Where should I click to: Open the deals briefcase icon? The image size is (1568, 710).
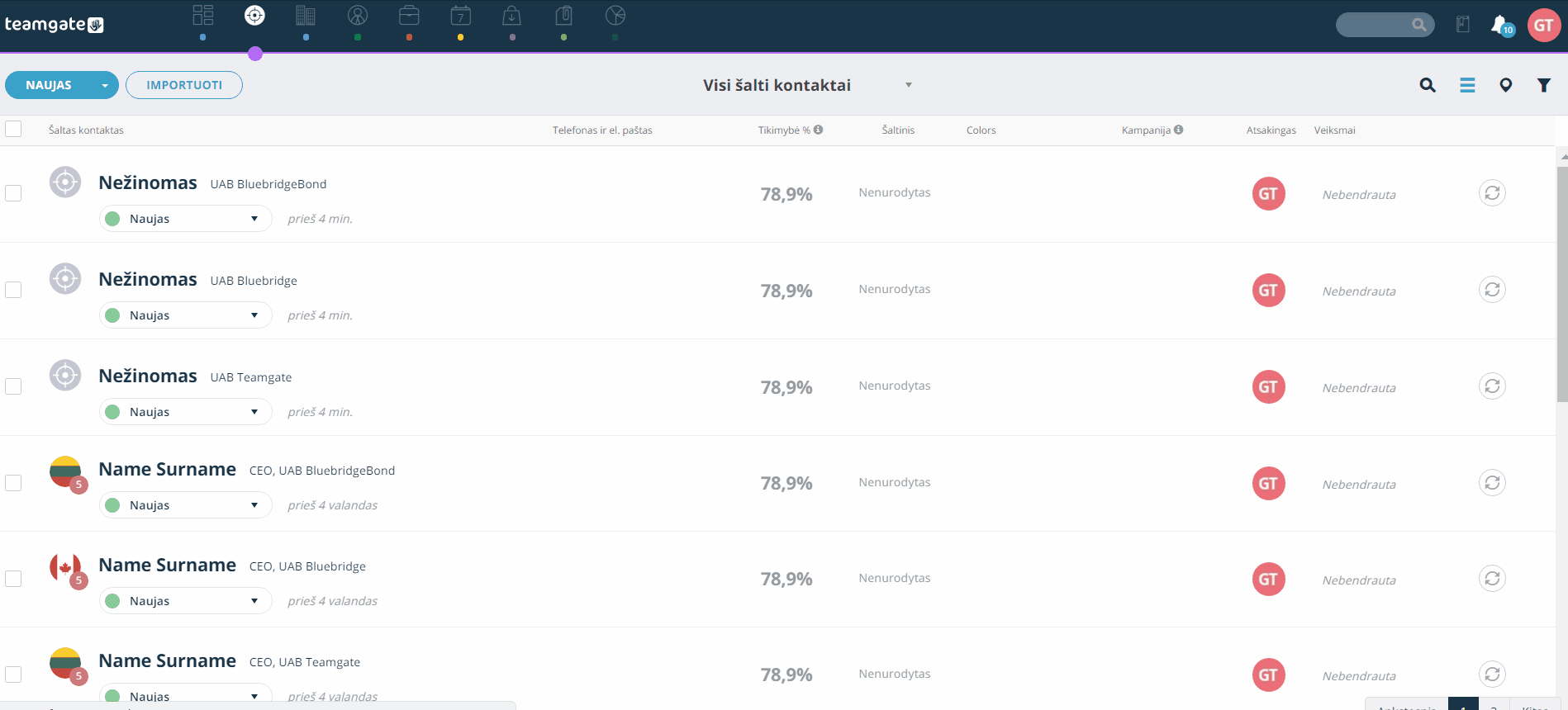[x=409, y=16]
